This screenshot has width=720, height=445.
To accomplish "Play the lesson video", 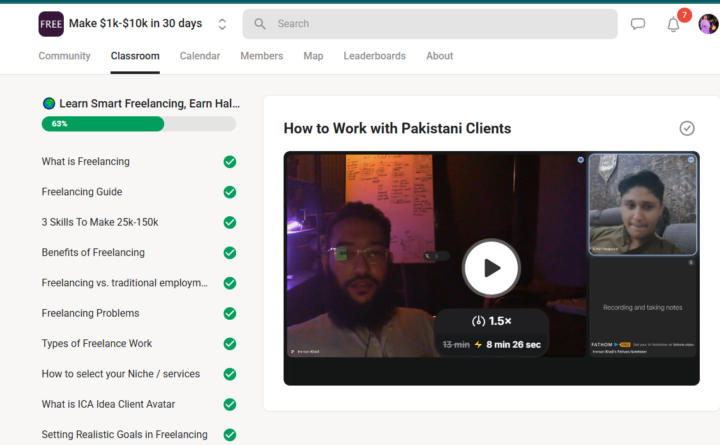I will (x=491, y=268).
